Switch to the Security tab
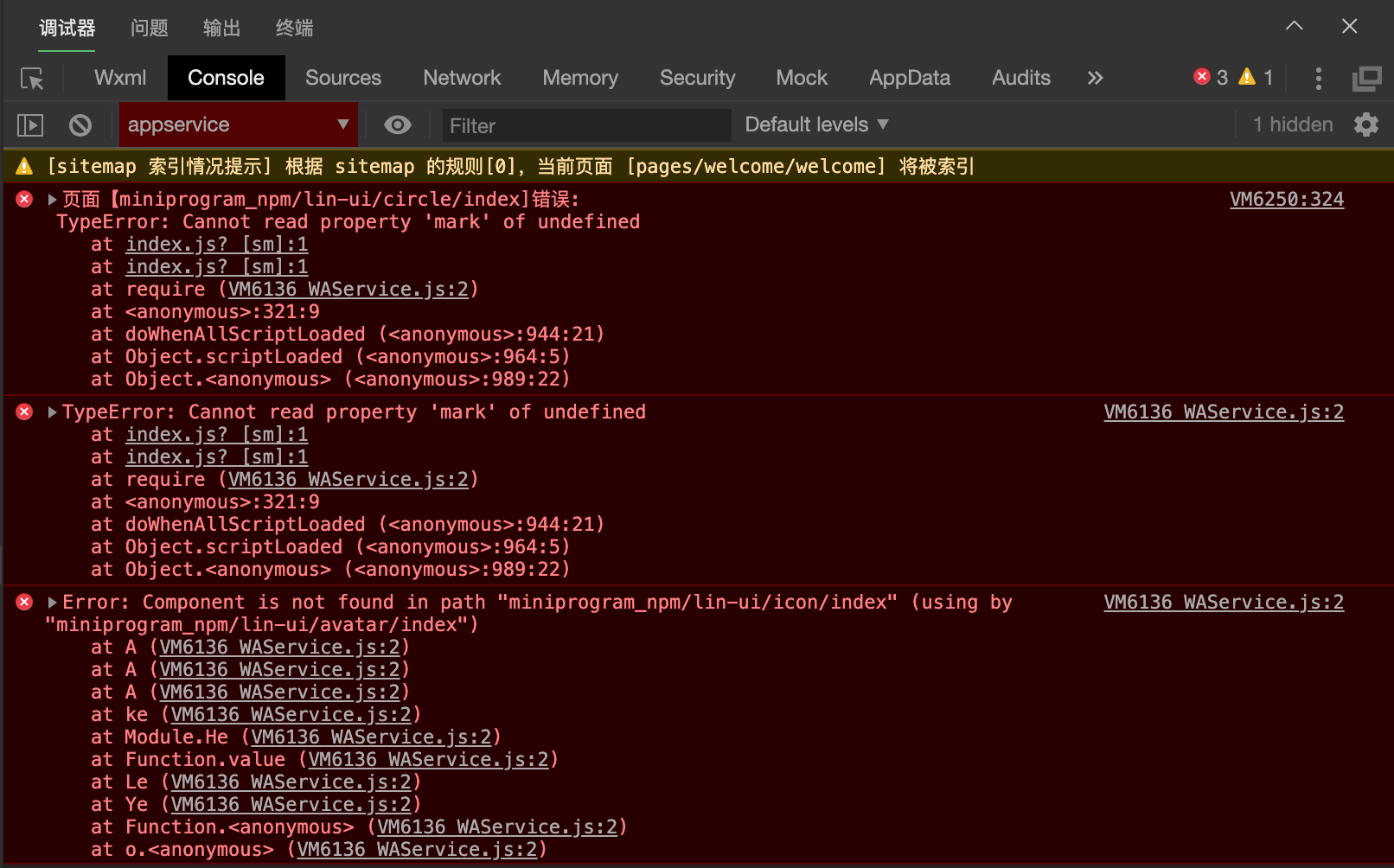This screenshot has width=1394, height=868. [697, 78]
